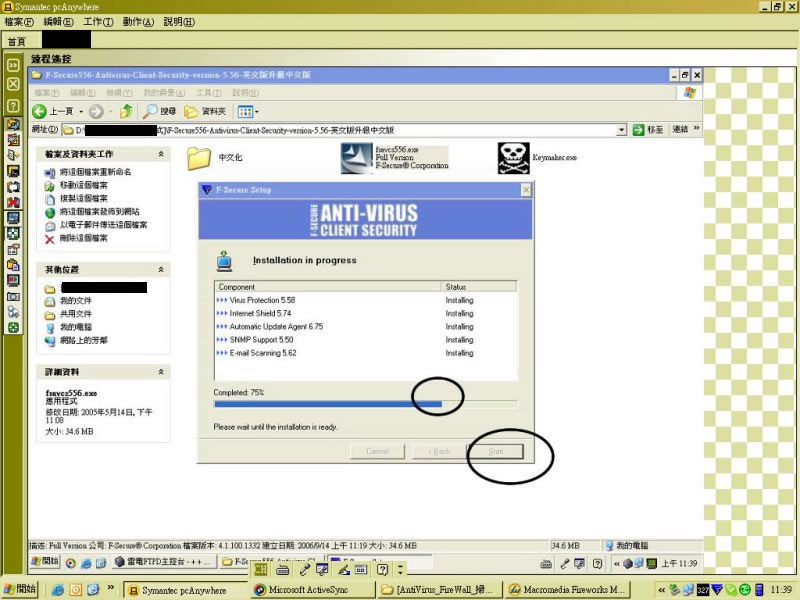Click the Internet Explorer icon in remote quick launch
This screenshot has height=600, width=800.
(x=86, y=563)
